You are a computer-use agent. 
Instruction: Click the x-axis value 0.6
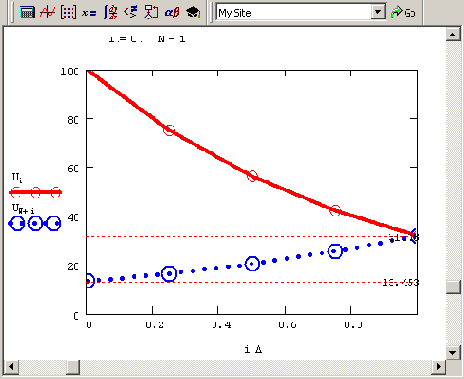[287, 325]
